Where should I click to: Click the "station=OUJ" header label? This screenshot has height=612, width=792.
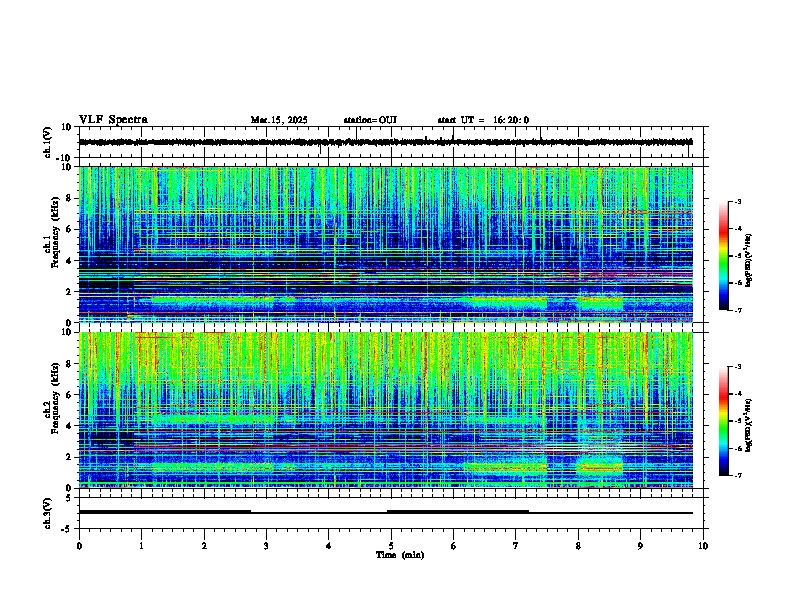click(x=370, y=120)
